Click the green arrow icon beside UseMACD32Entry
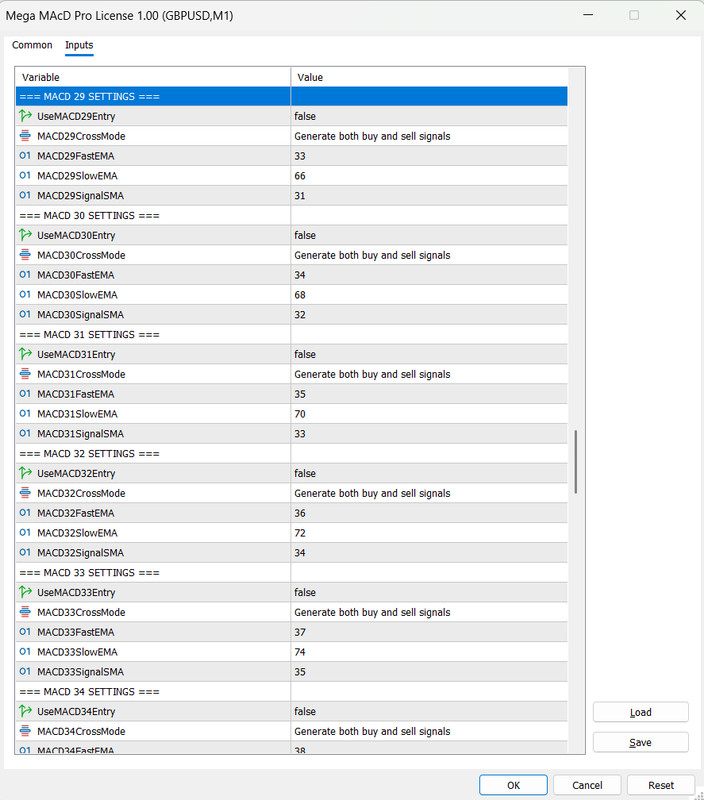The width and height of the screenshot is (704, 800). point(25,473)
